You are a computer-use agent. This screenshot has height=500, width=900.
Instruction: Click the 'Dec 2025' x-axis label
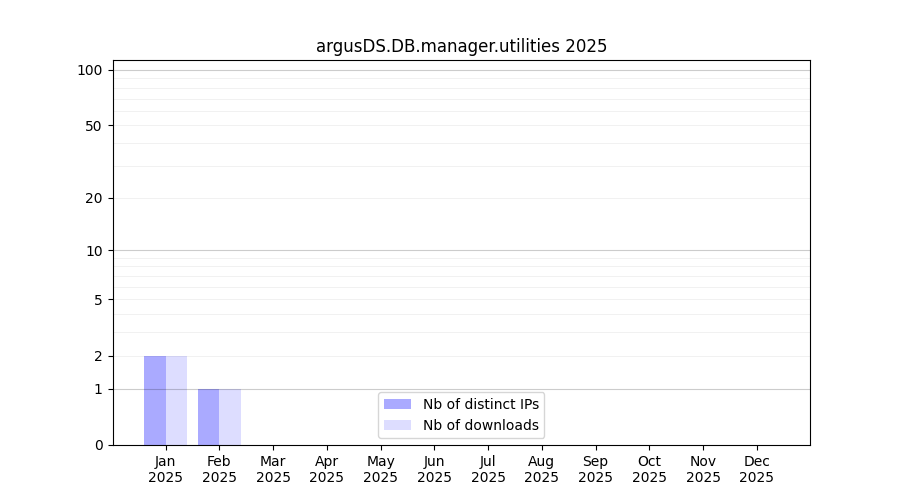coord(756,469)
